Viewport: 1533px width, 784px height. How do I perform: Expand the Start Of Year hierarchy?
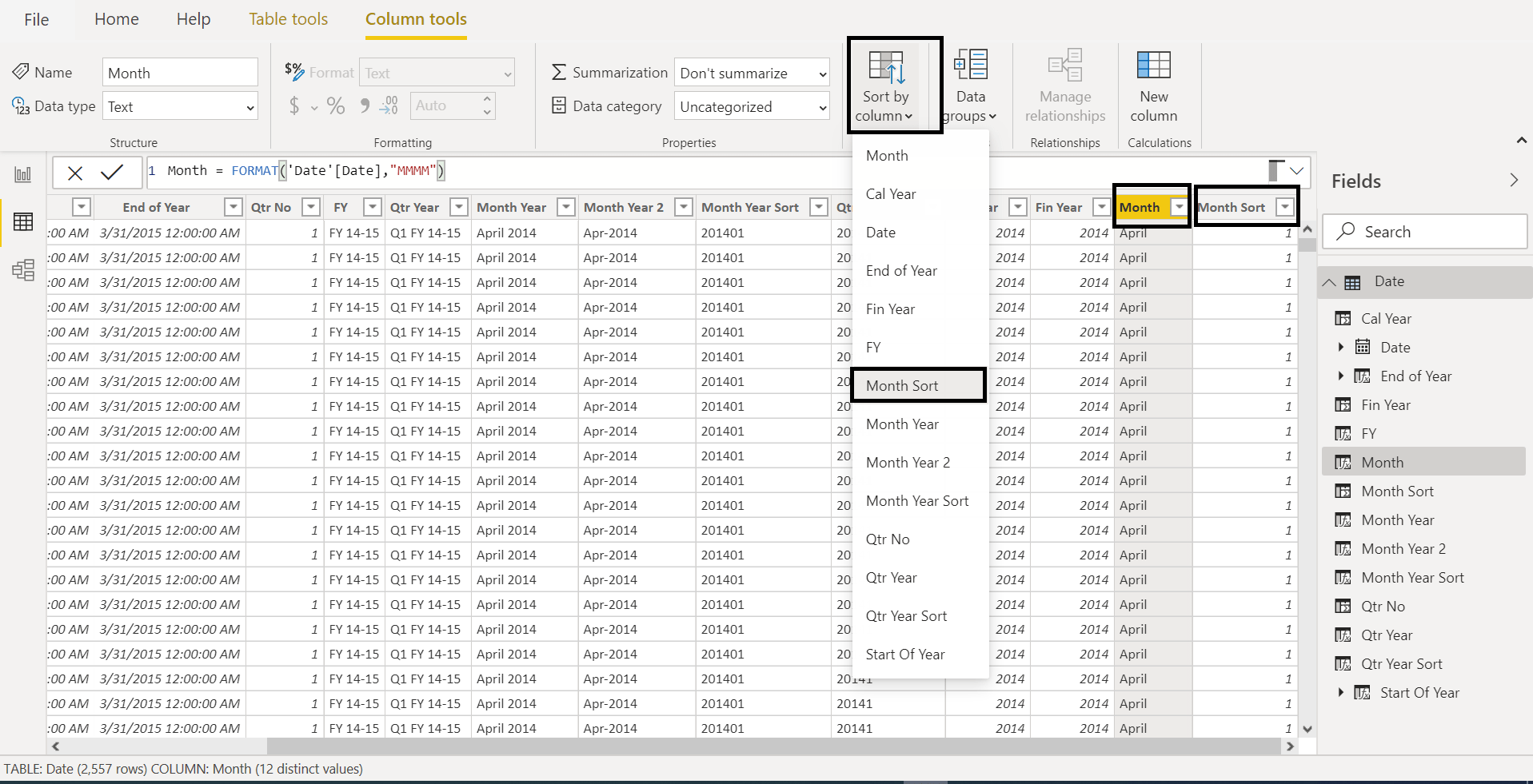coord(1341,692)
